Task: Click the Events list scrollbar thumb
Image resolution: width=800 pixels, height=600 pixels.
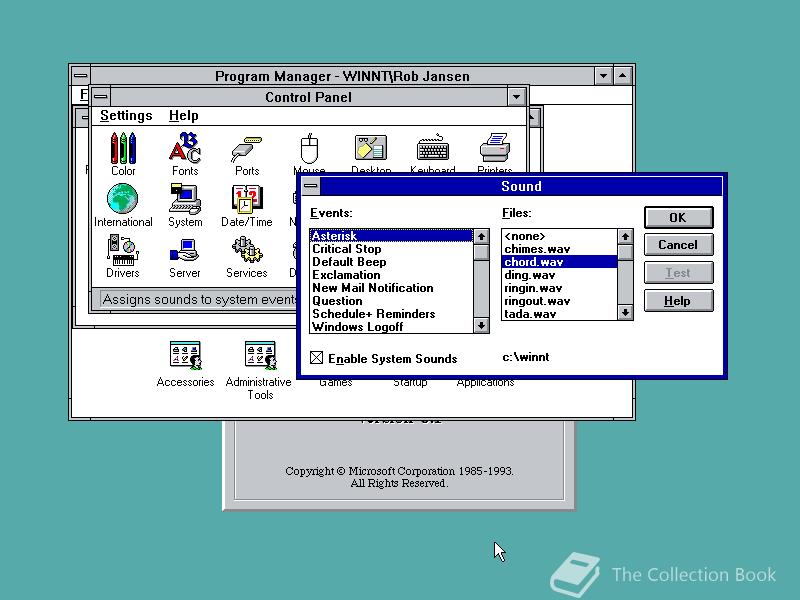Action: coord(481,252)
